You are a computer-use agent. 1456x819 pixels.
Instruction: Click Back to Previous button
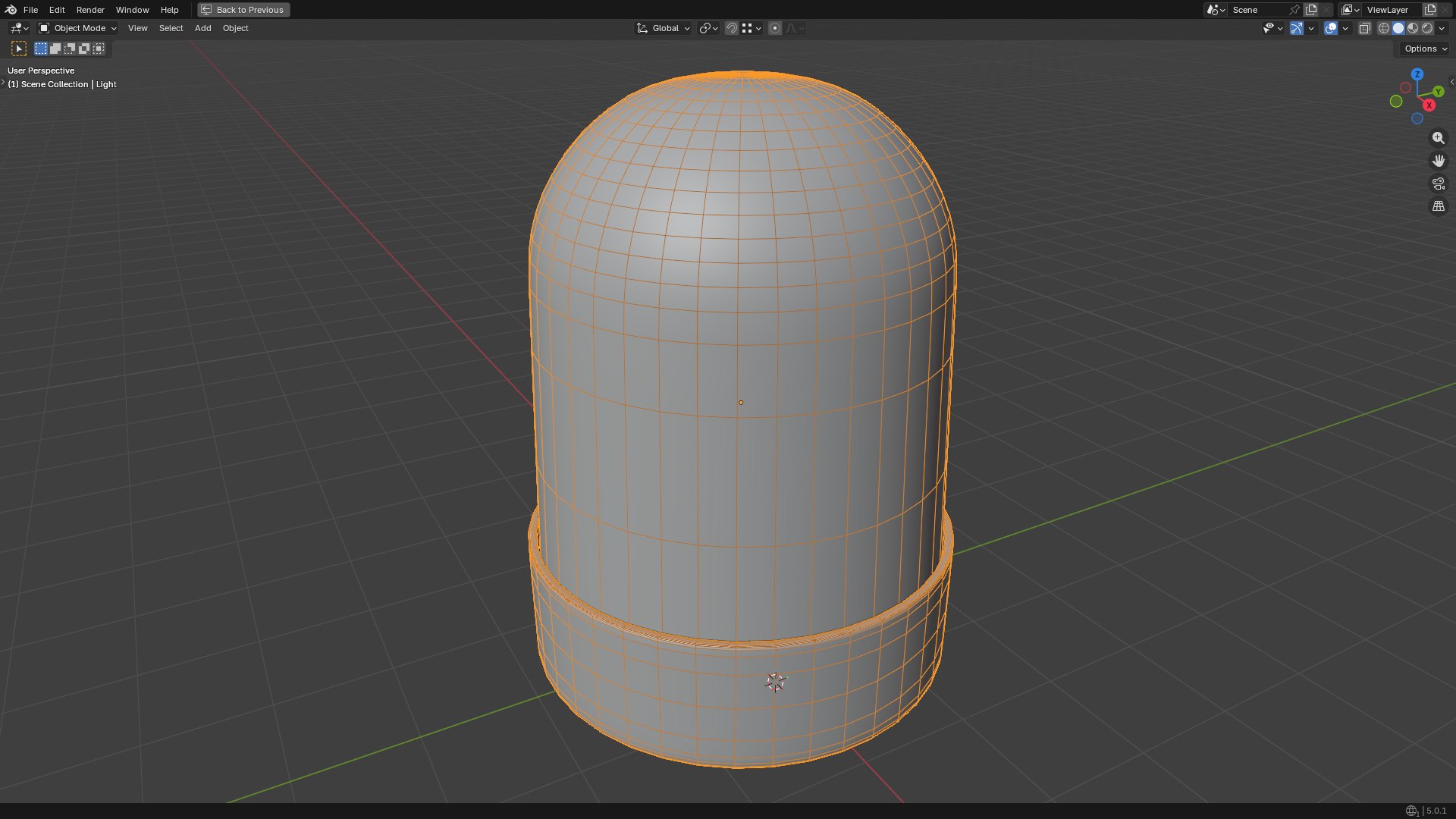tap(243, 10)
